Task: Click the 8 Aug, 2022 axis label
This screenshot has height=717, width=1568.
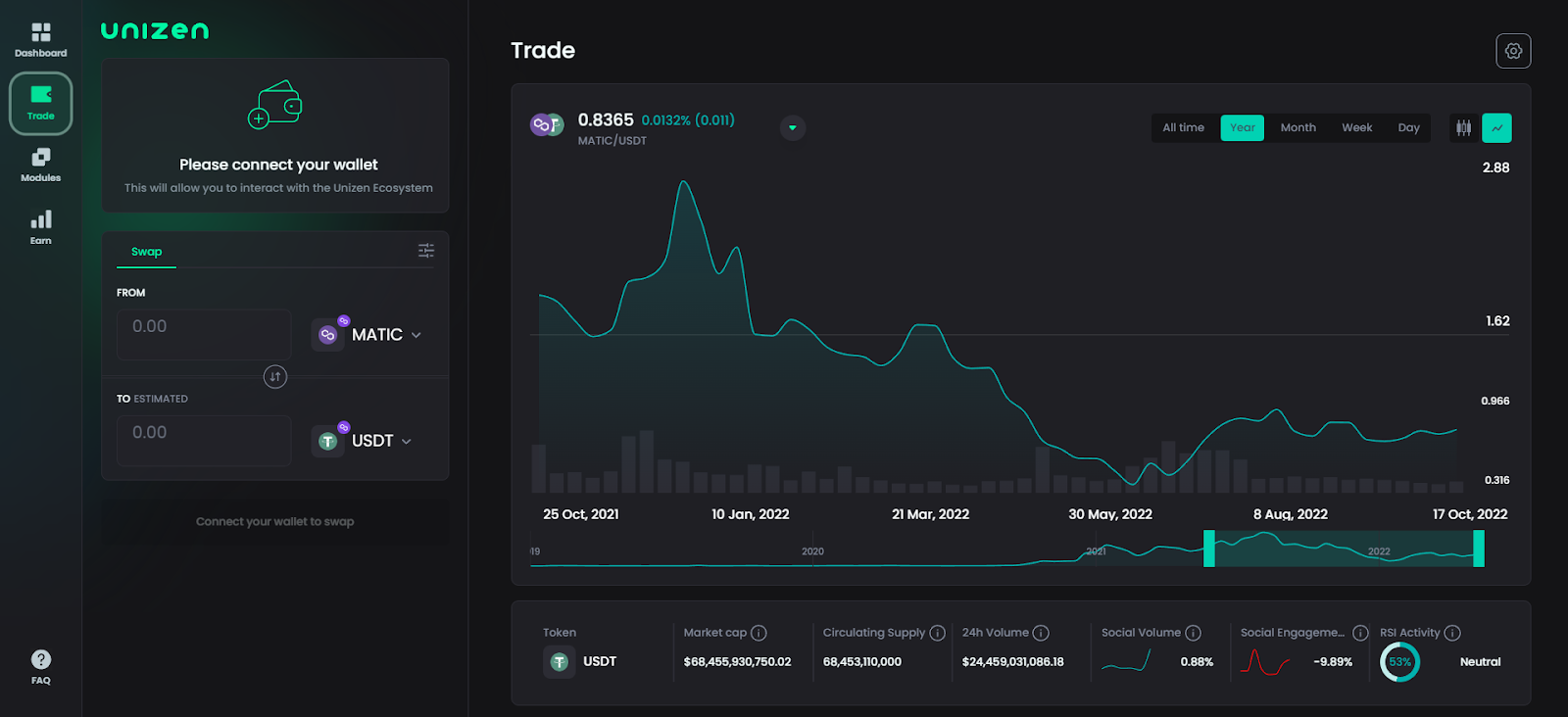Action: click(x=1291, y=514)
